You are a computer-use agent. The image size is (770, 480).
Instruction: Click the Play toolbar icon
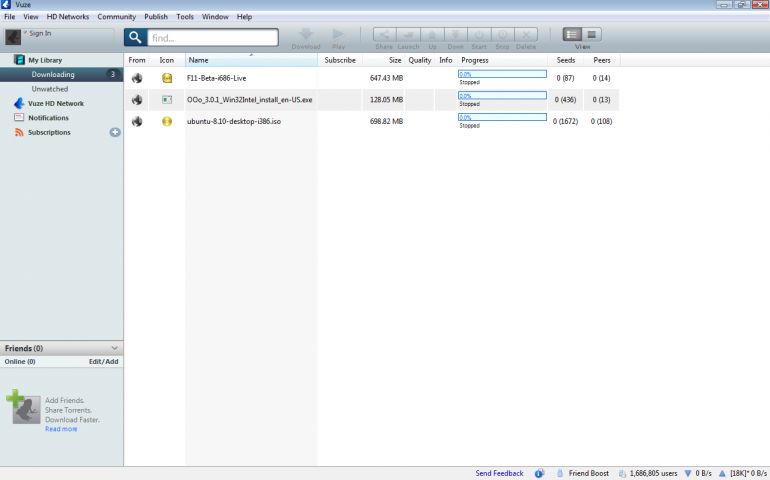pos(338,34)
